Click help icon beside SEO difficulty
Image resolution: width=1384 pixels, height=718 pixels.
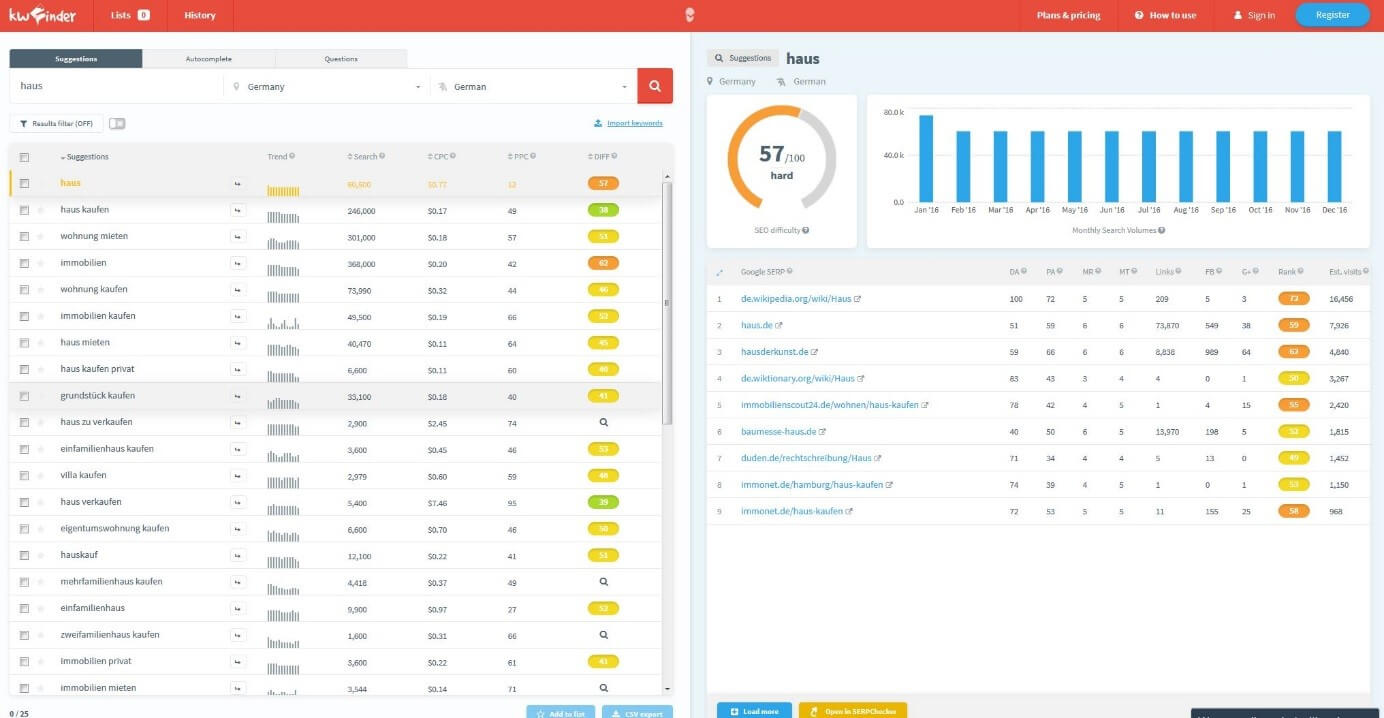pyautogui.click(x=806, y=231)
